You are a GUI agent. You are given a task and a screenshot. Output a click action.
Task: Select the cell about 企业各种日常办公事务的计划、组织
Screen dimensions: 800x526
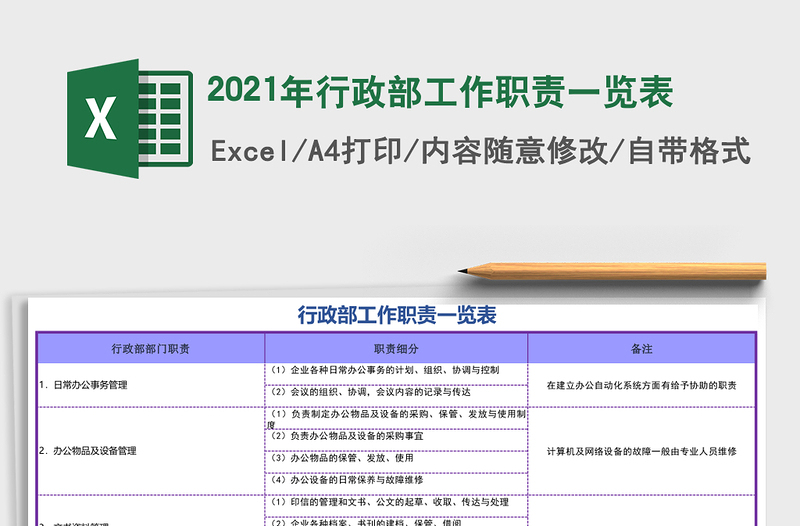click(396, 371)
